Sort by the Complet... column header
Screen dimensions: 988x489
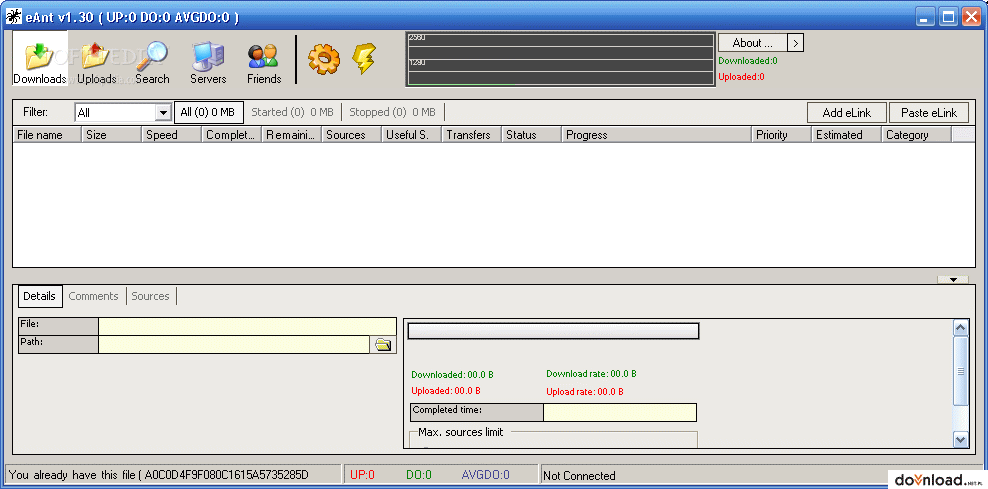coord(232,135)
